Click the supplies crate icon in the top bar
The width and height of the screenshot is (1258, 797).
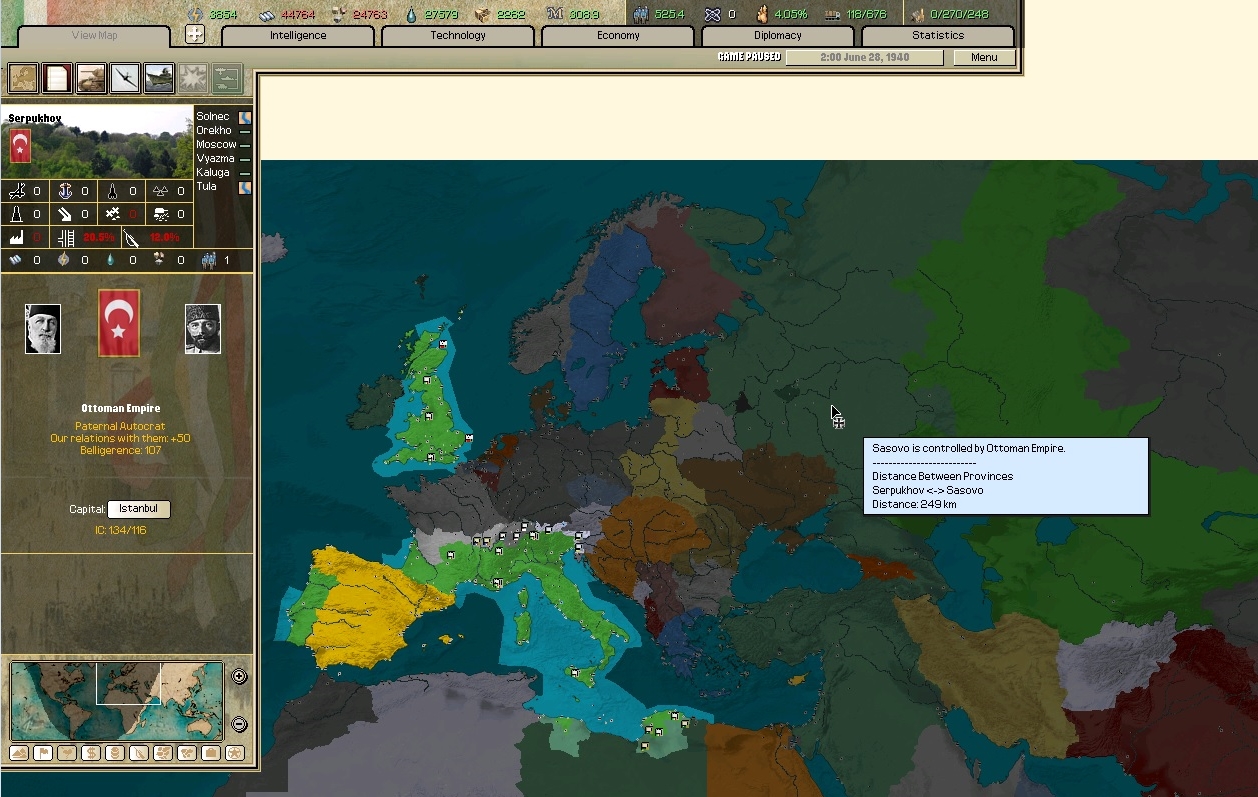pos(483,14)
